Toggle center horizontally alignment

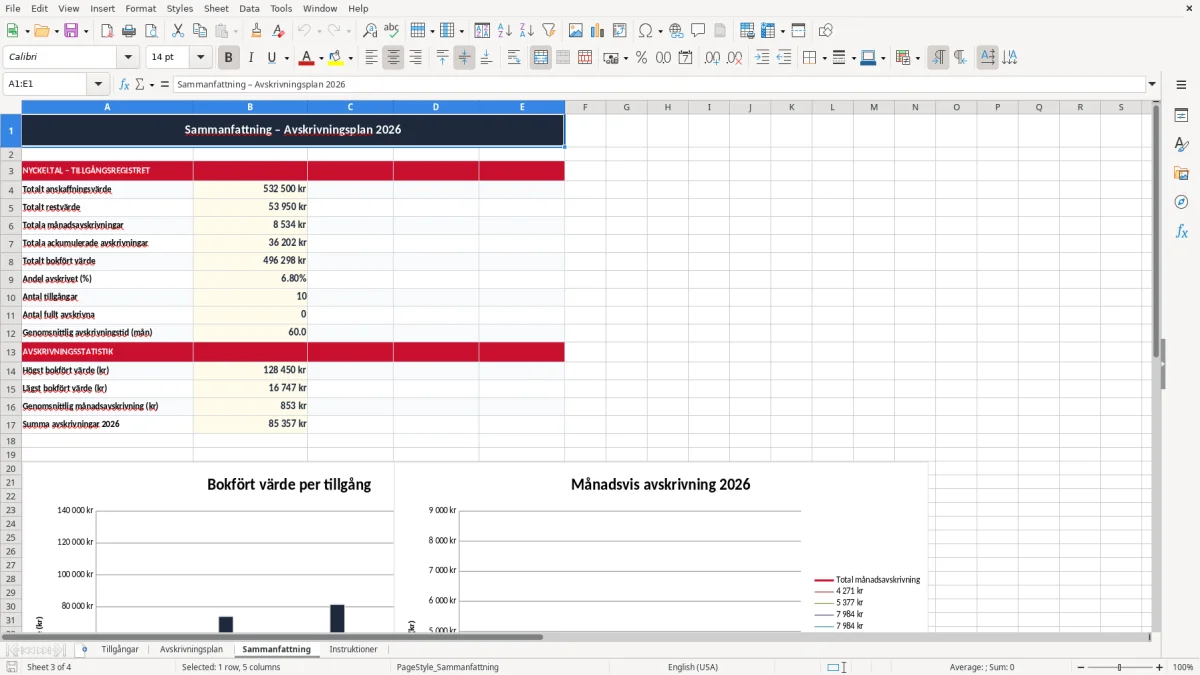pyautogui.click(x=393, y=58)
